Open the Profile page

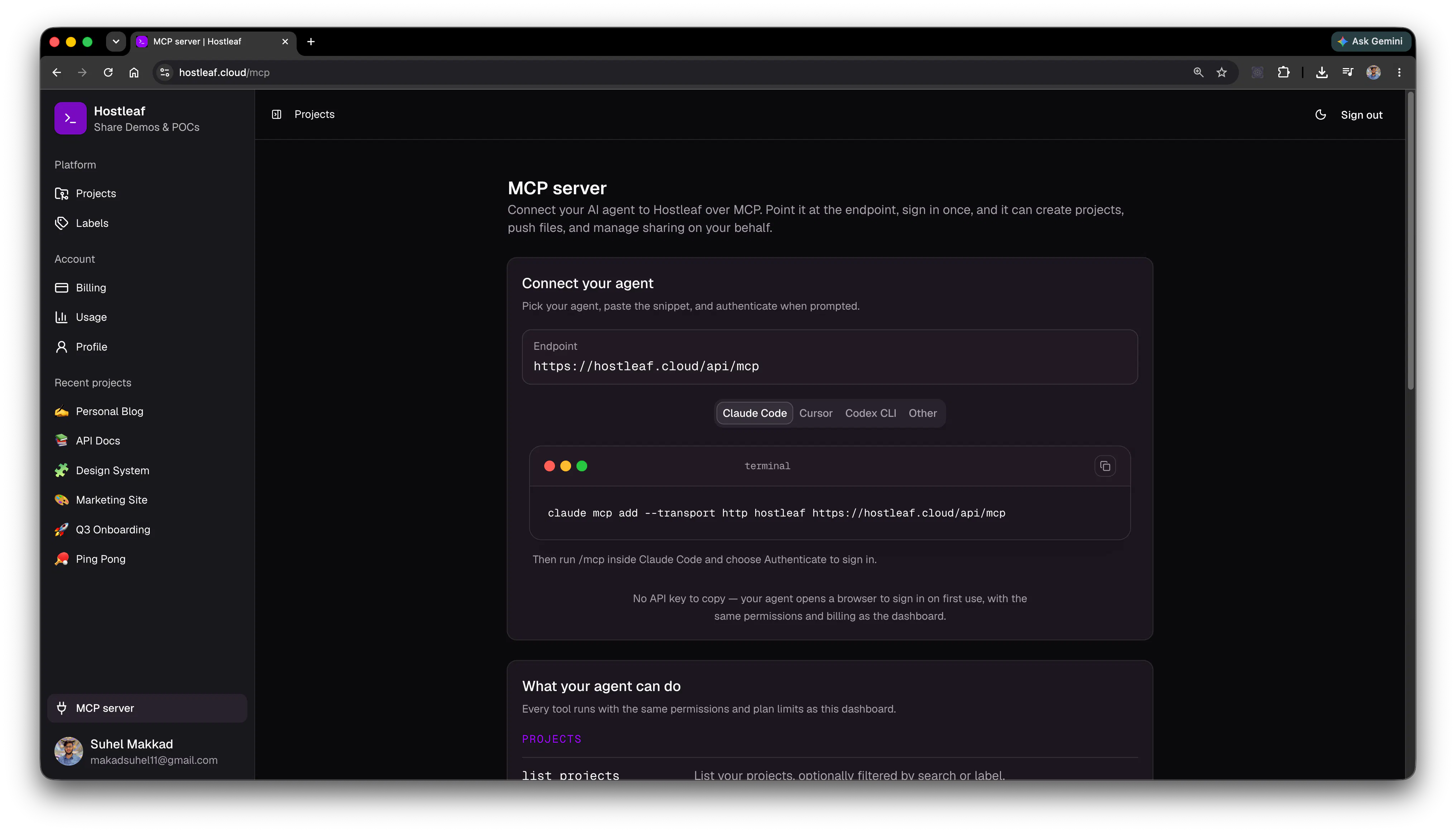click(148, 347)
